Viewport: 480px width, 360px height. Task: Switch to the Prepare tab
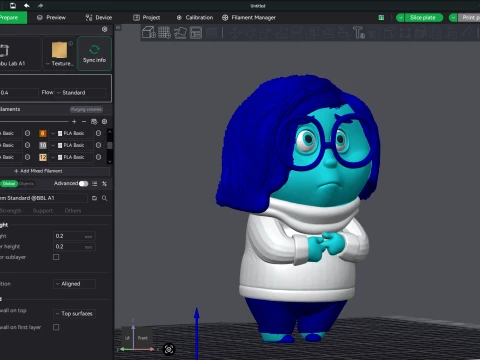13,18
